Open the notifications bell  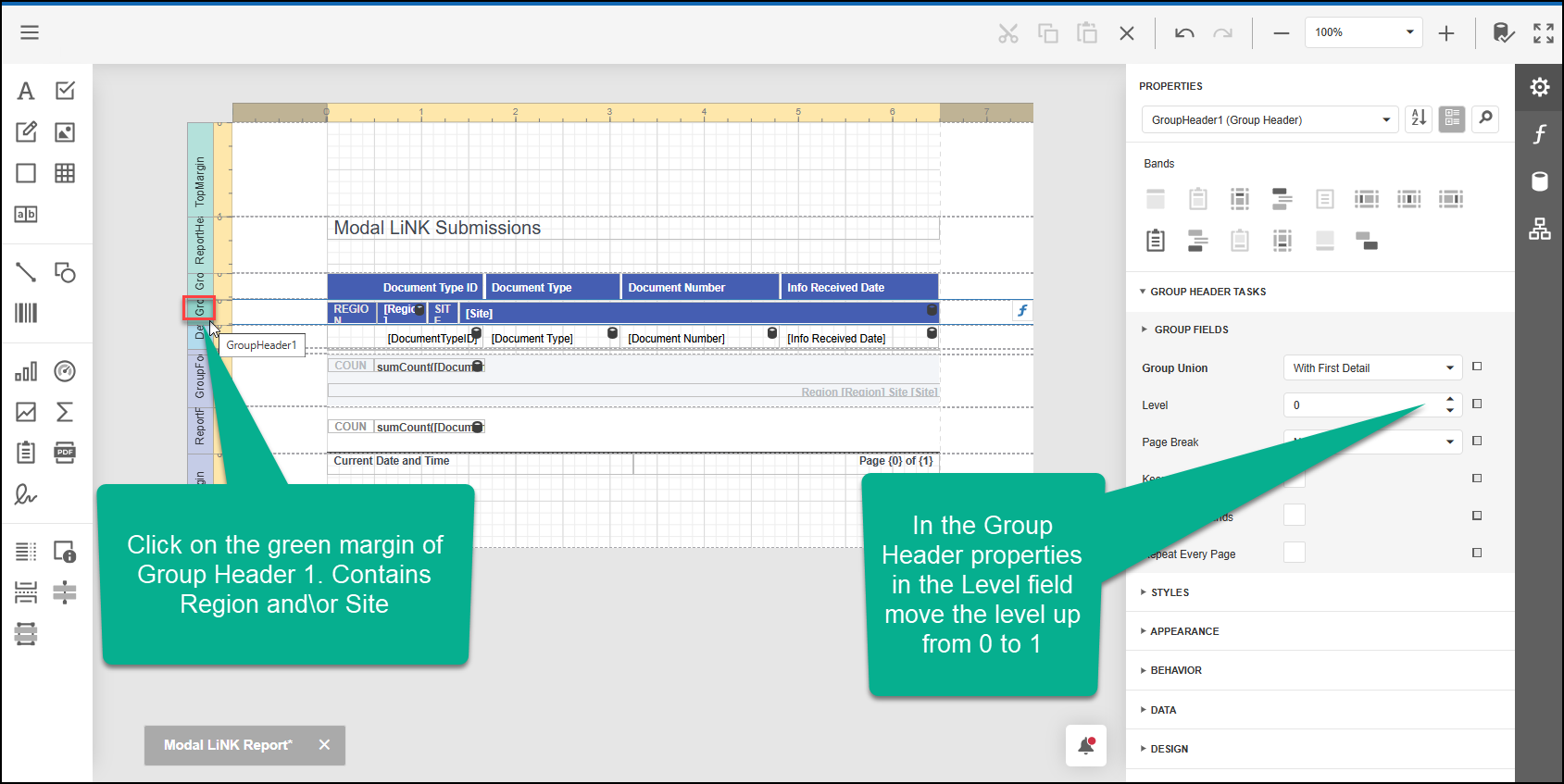(1086, 745)
